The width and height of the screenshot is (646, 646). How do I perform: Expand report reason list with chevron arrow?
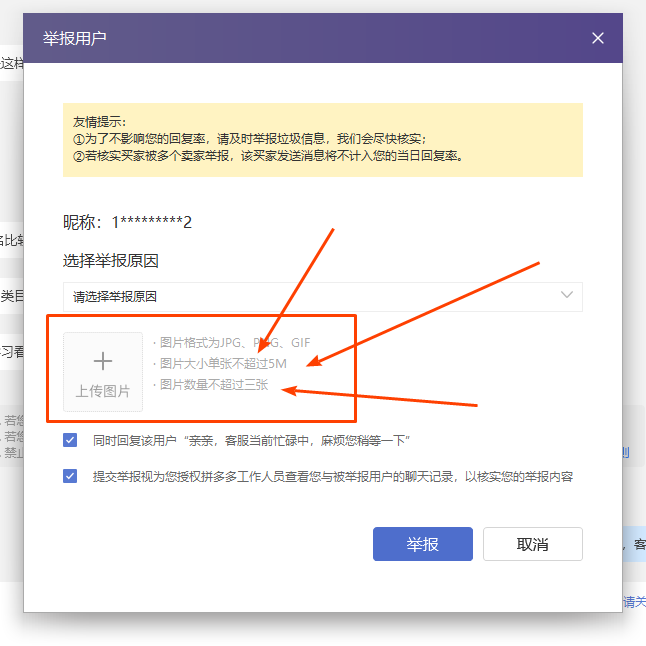[567, 295]
